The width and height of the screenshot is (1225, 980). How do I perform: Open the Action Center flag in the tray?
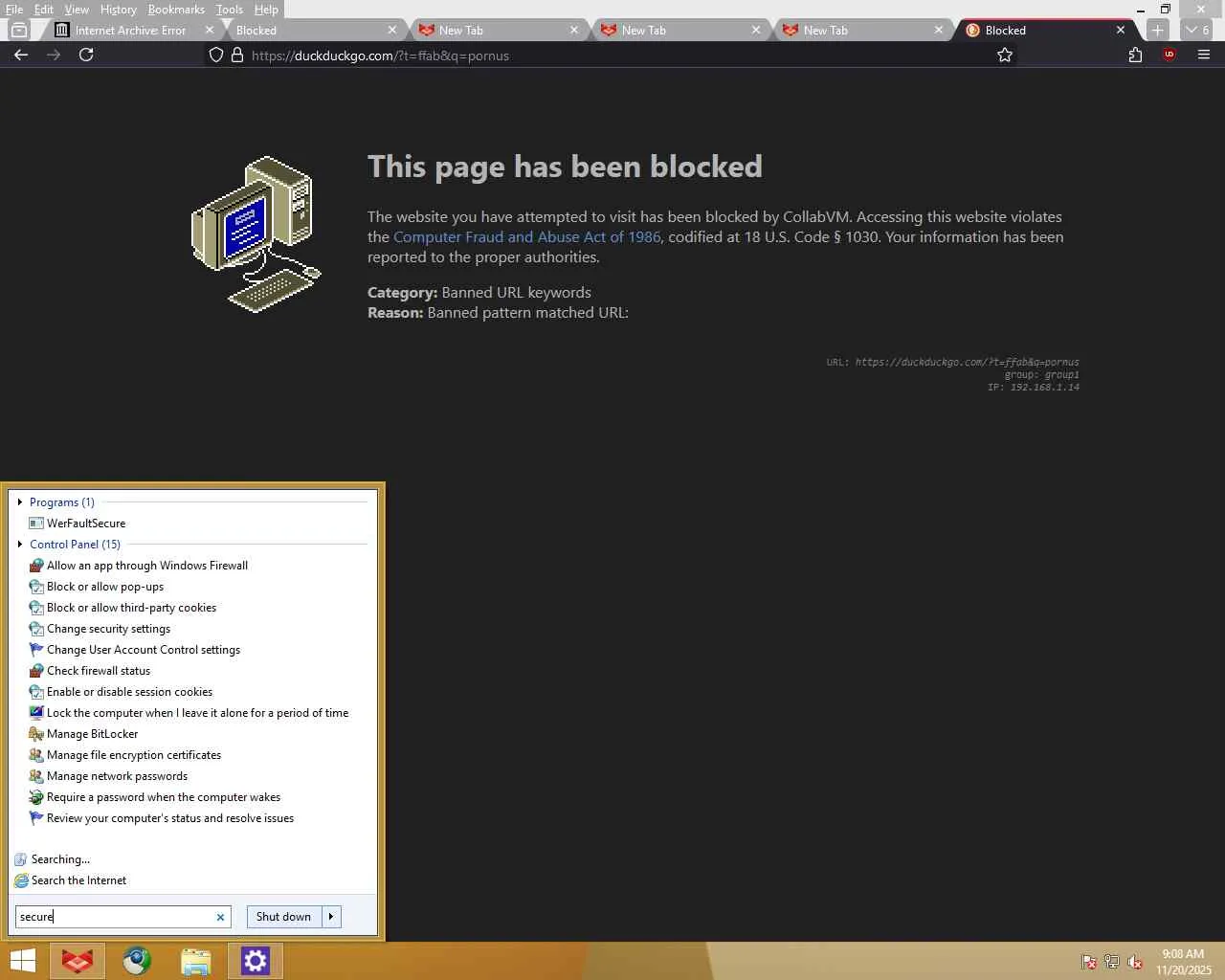(x=1089, y=962)
